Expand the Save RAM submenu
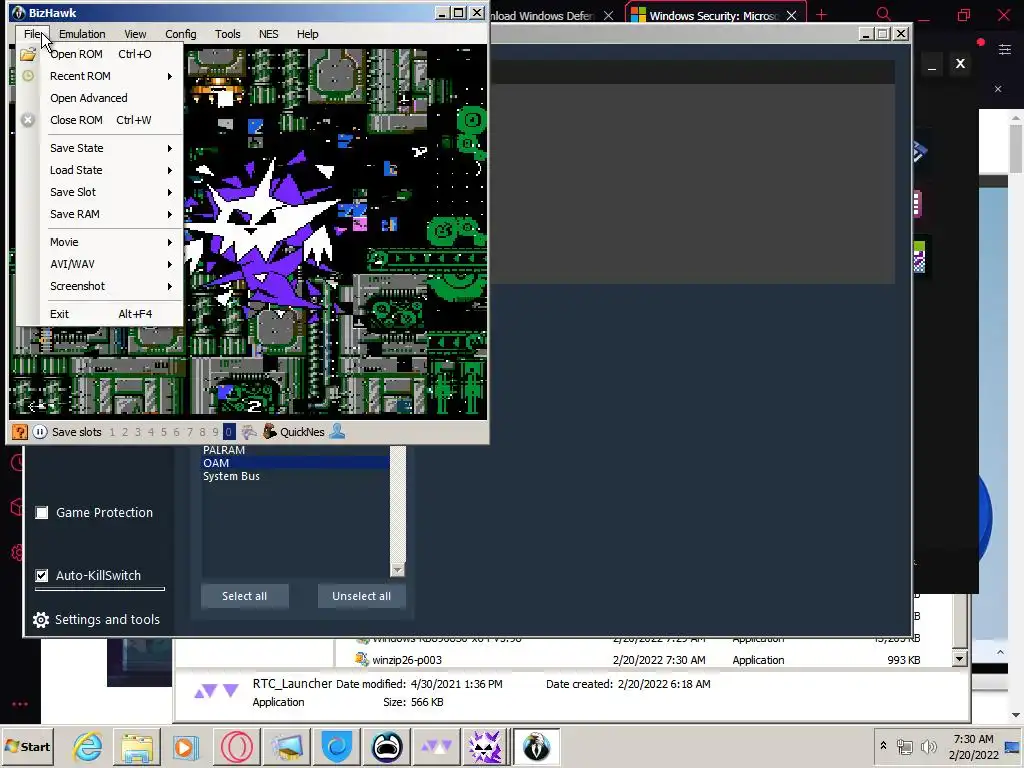 [x=99, y=214]
